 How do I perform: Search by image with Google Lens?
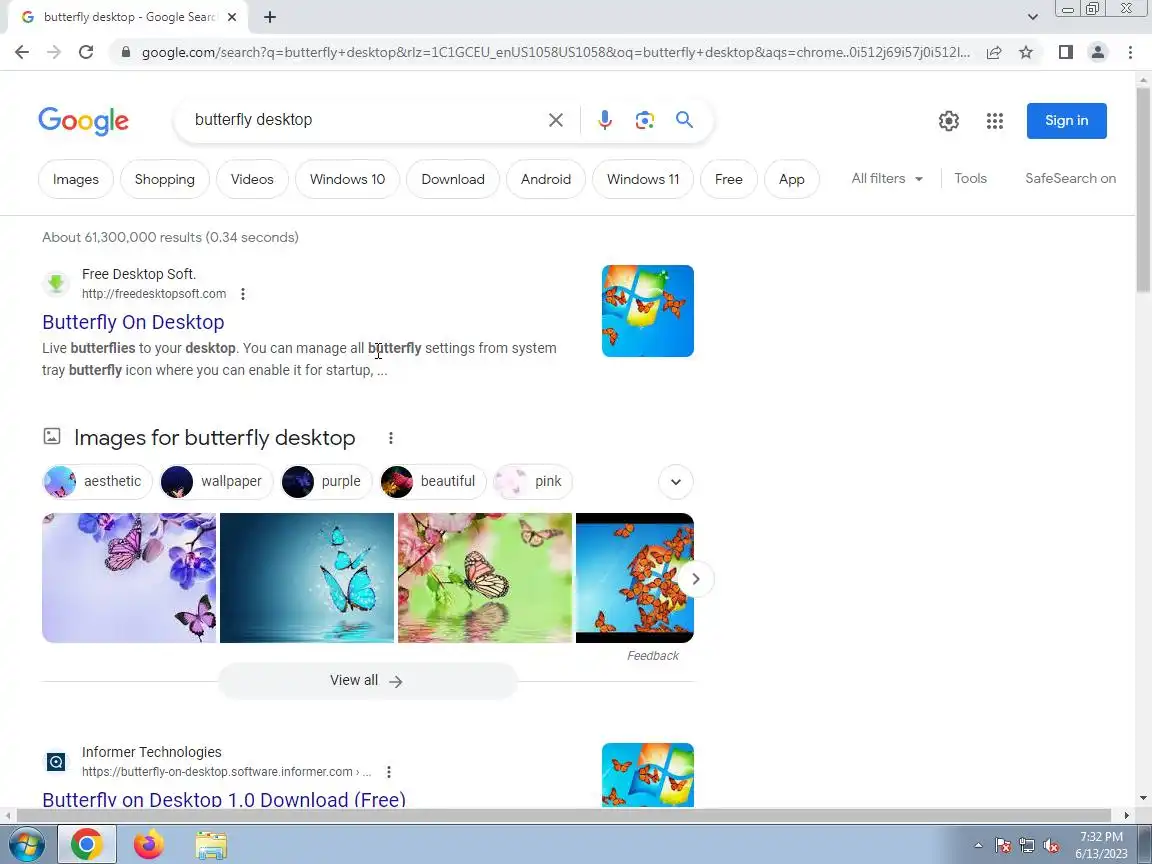tap(644, 120)
